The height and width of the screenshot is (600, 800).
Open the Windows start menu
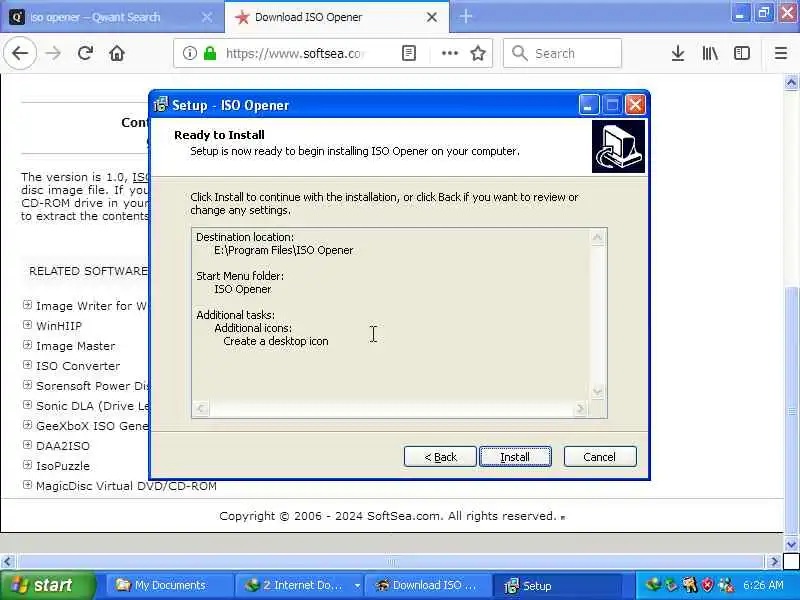47,585
